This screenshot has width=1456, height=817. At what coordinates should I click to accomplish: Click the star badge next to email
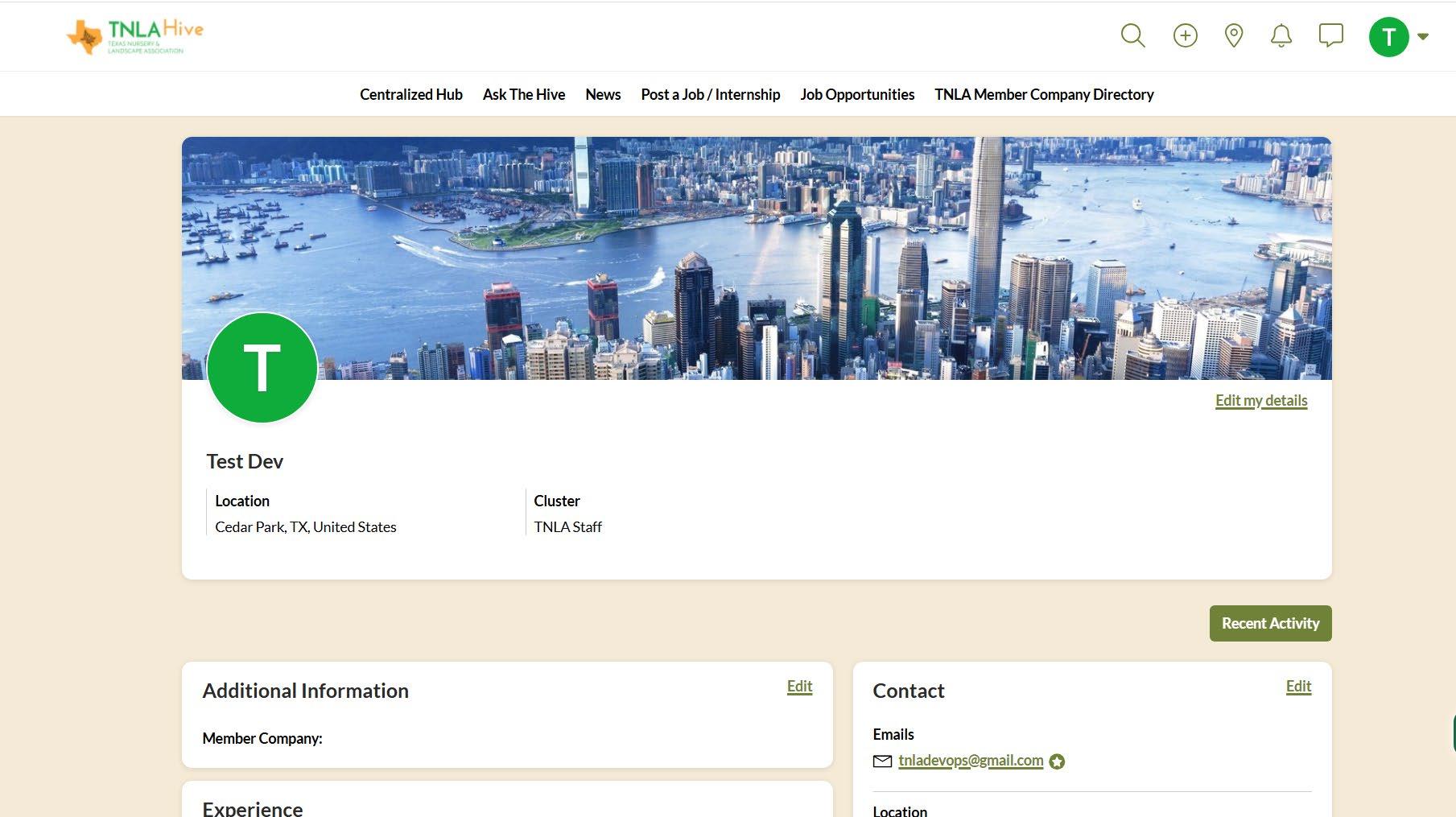1057,761
